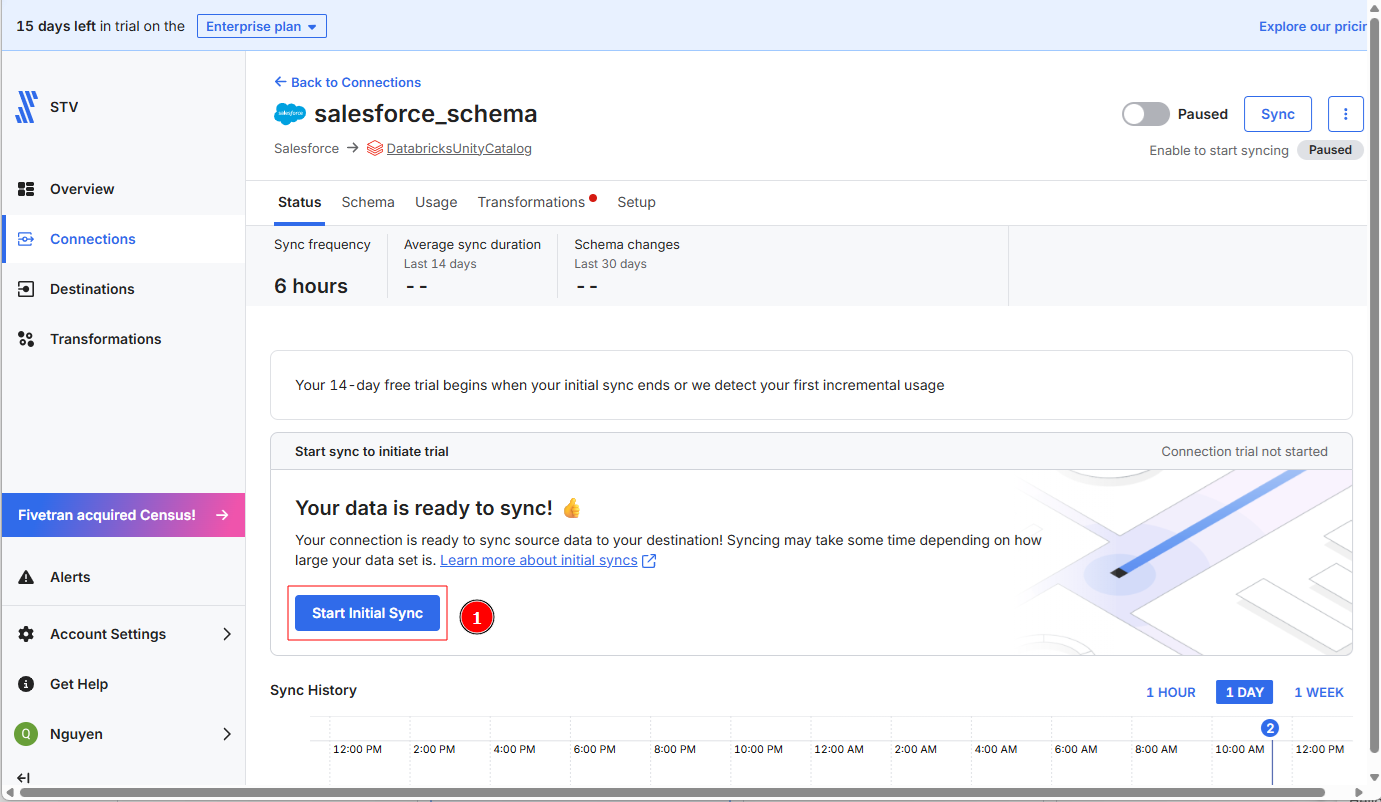The image size is (1381, 802).
Task: Switch to the Schema tab
Action: pos(368,202)
